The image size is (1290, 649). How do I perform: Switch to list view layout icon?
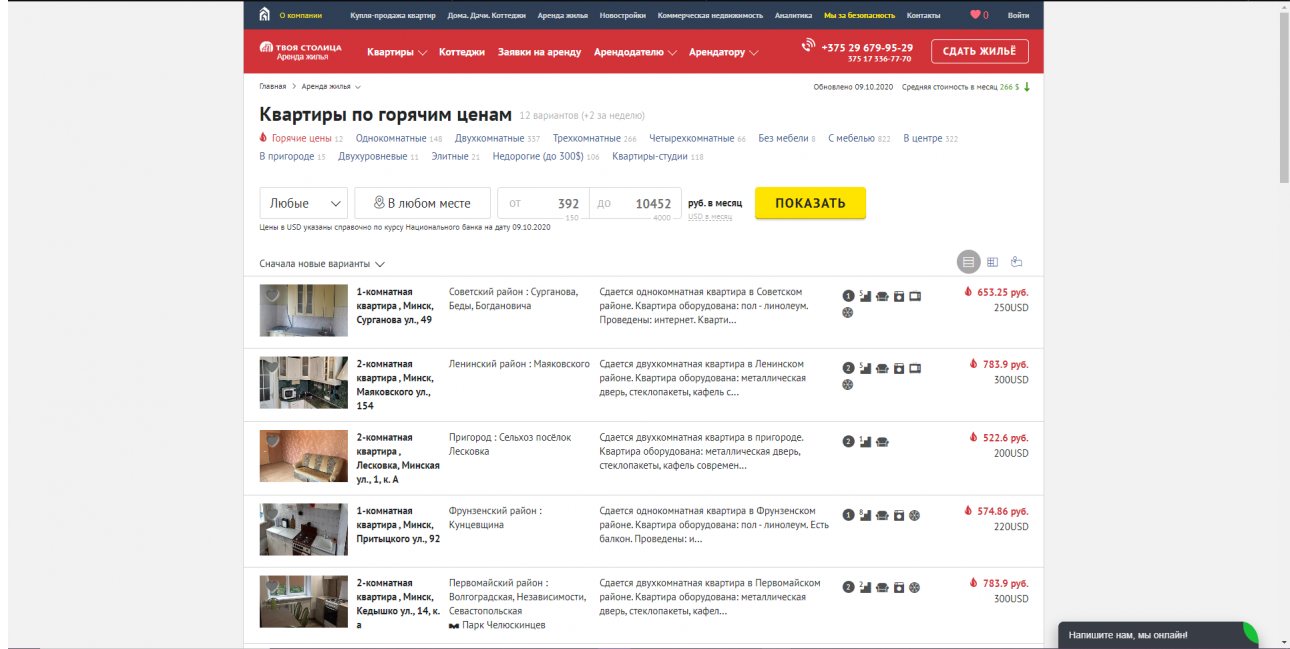click(967, 262)
